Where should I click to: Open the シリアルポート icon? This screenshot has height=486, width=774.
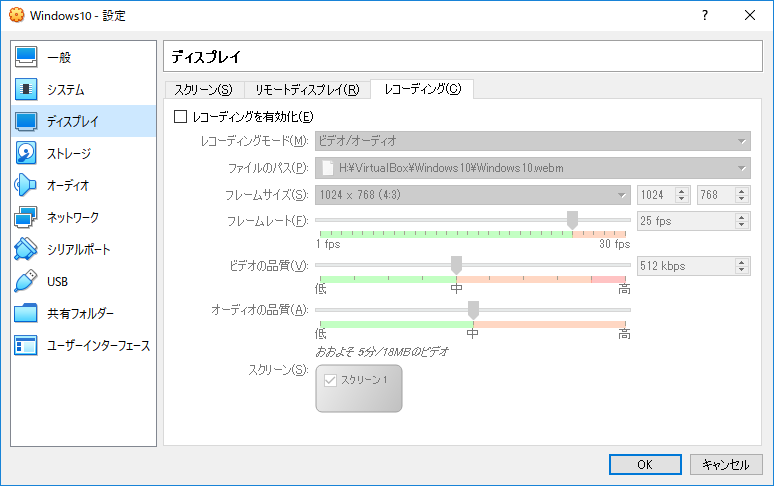point(26,249)
